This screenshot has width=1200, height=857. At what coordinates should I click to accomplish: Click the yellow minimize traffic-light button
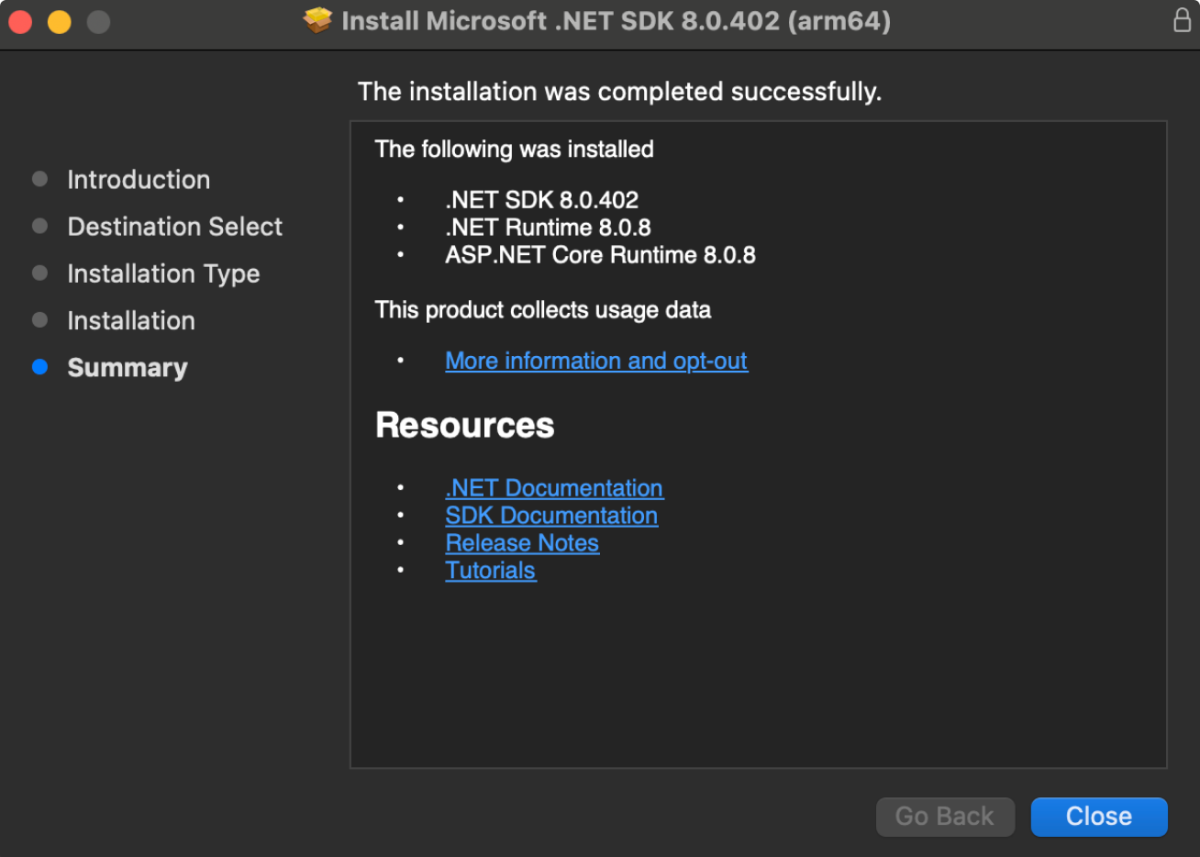[x=58, y=20]
